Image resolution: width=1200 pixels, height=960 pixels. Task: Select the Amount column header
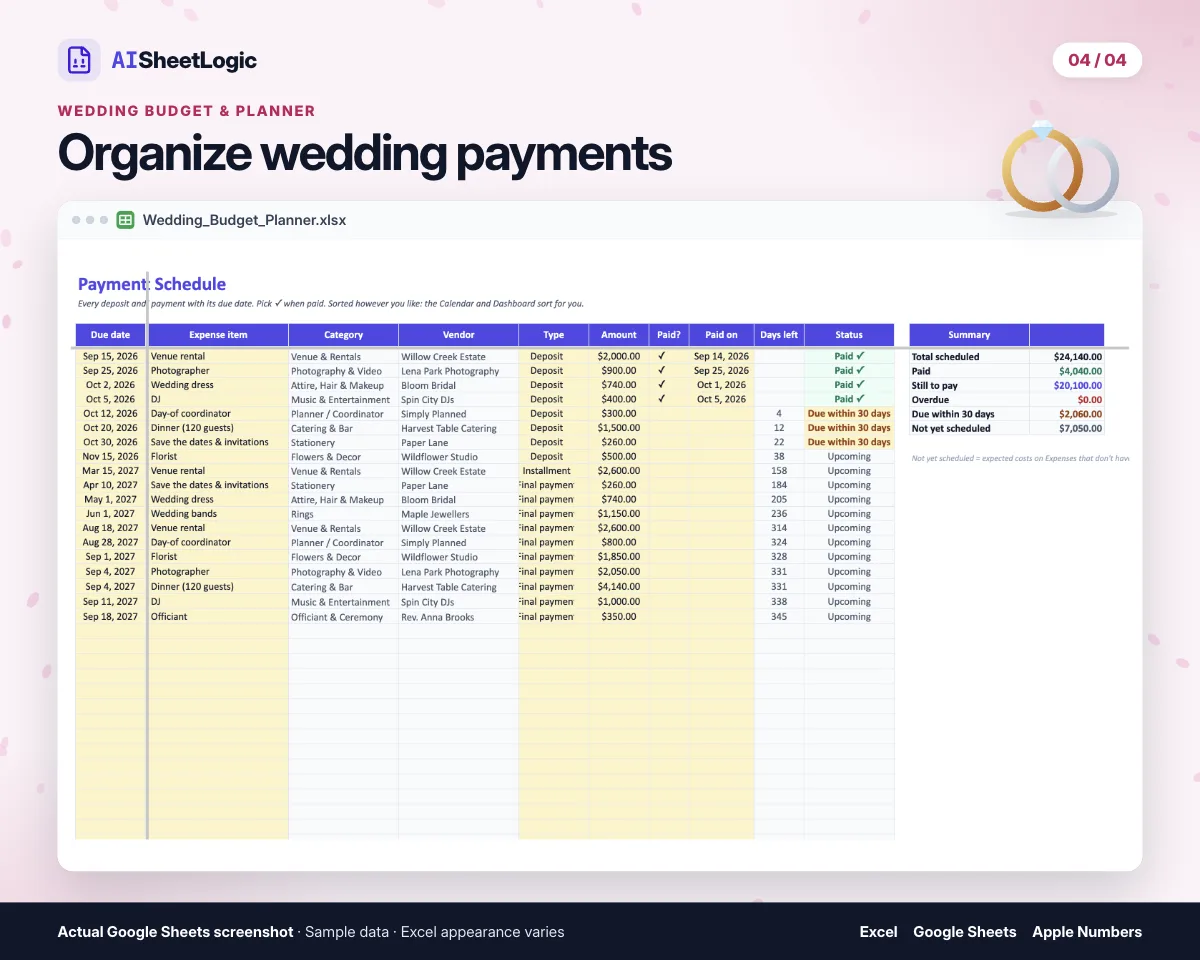619,335
